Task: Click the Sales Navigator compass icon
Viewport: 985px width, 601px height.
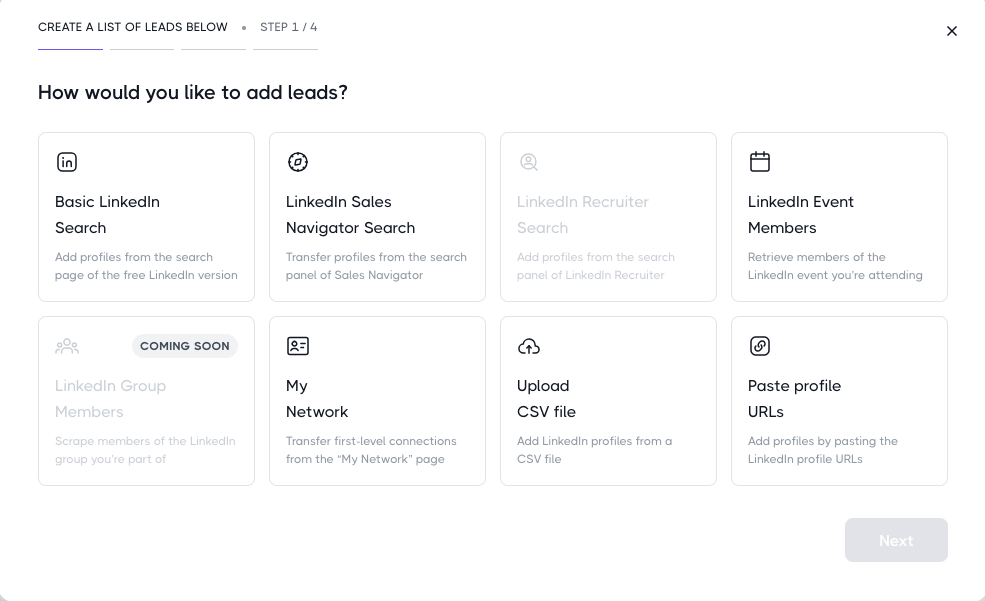Action: (298, 162)
